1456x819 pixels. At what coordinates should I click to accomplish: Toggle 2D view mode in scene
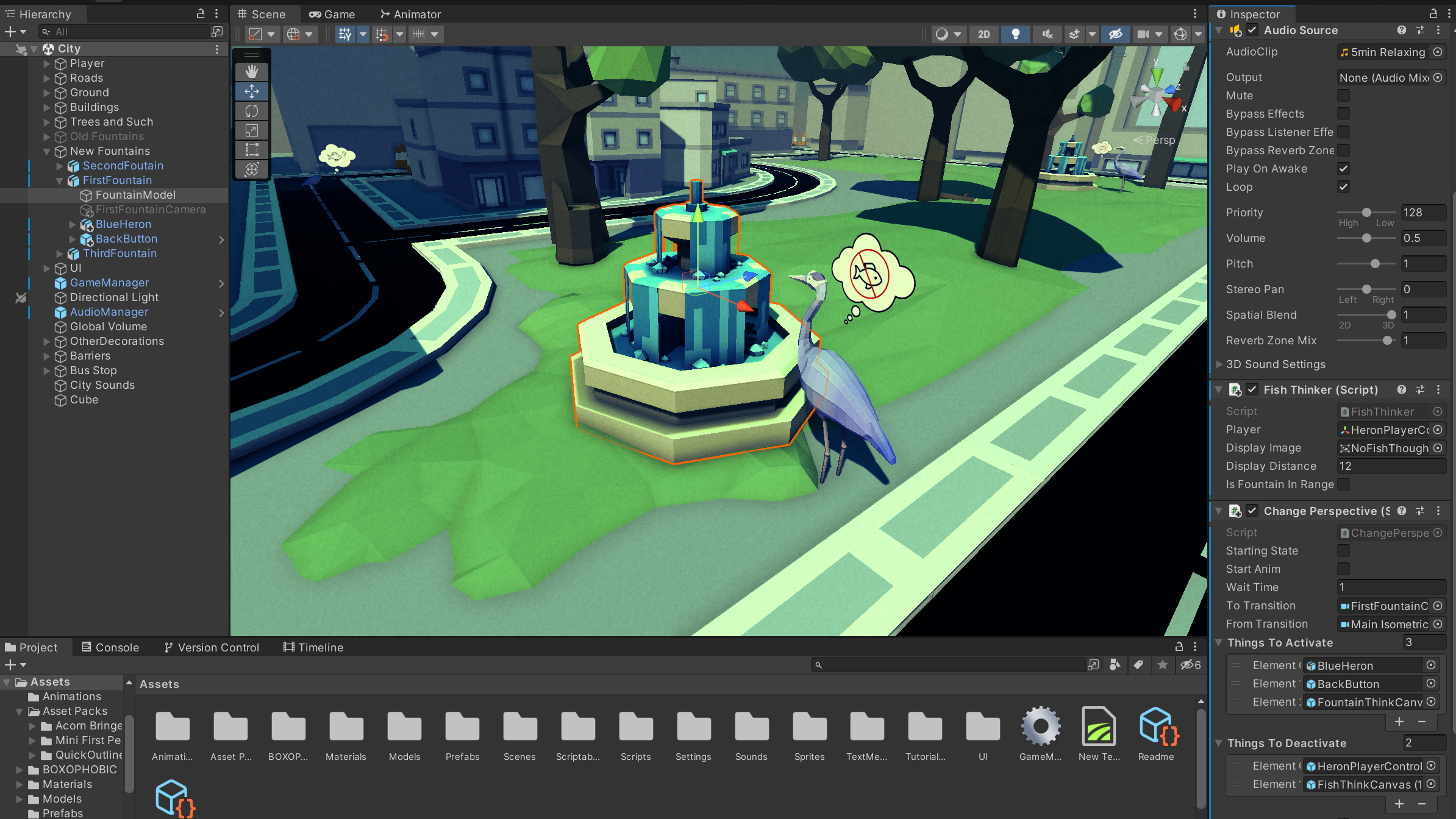(983, 34)
